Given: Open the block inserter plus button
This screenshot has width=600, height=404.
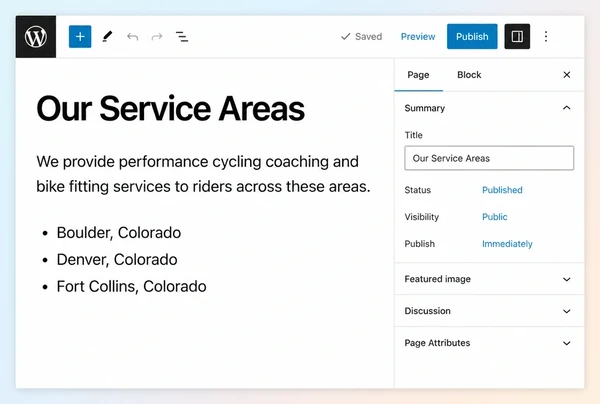Looking at the screenshot, I should (80, 37).
